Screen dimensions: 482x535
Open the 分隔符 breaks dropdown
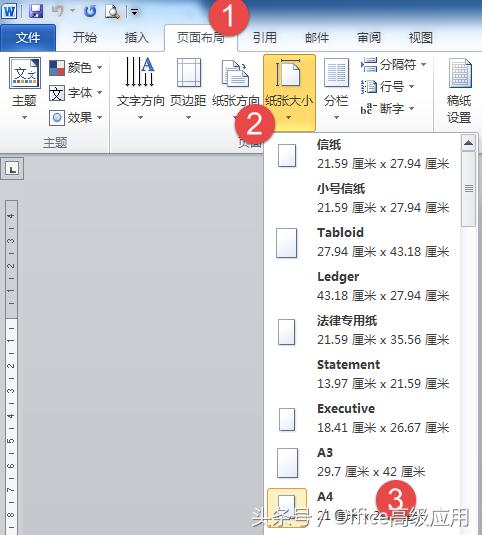pos(393,64)
